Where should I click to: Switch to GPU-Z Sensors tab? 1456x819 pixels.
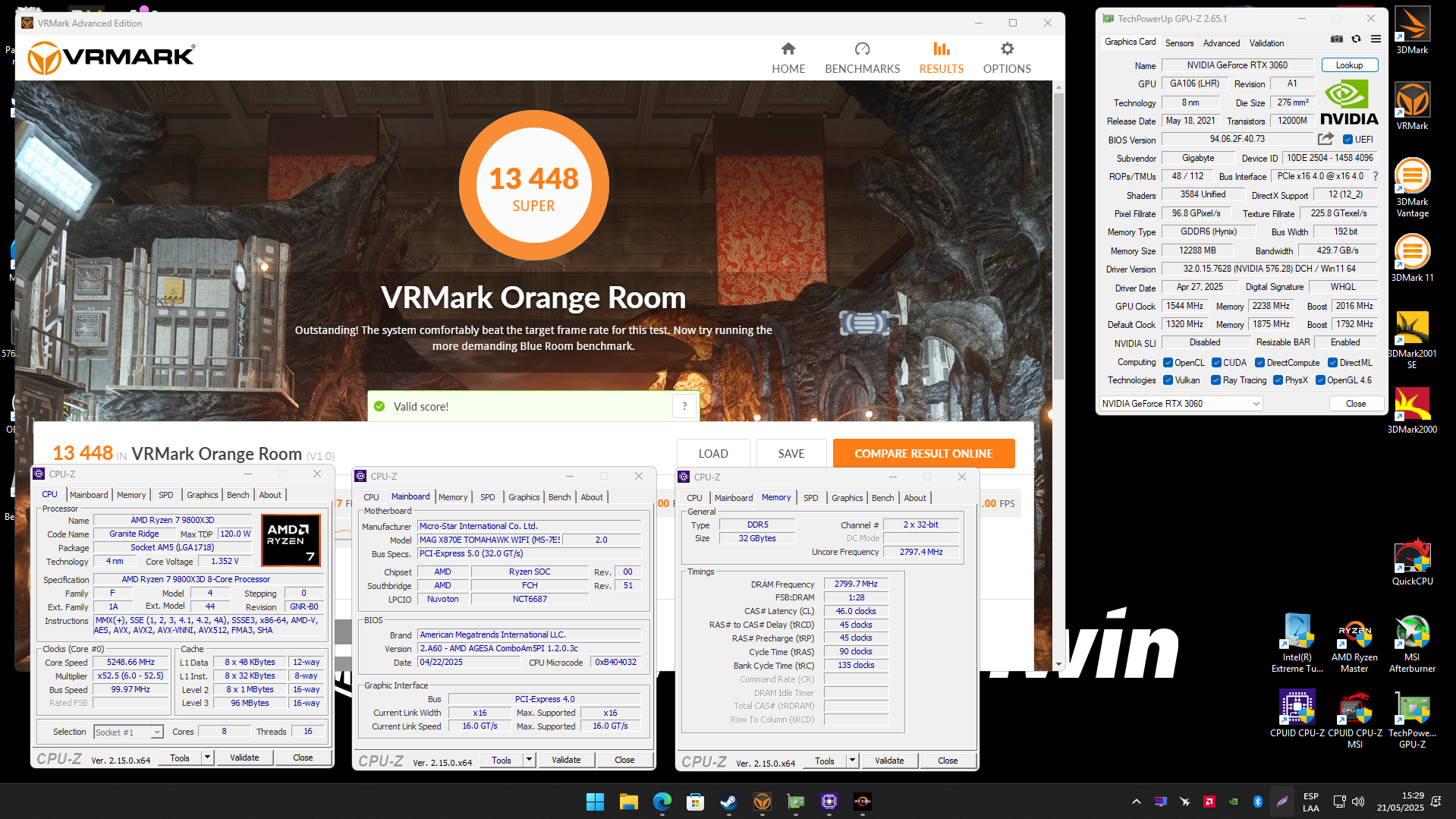(x=1179, y=43)
